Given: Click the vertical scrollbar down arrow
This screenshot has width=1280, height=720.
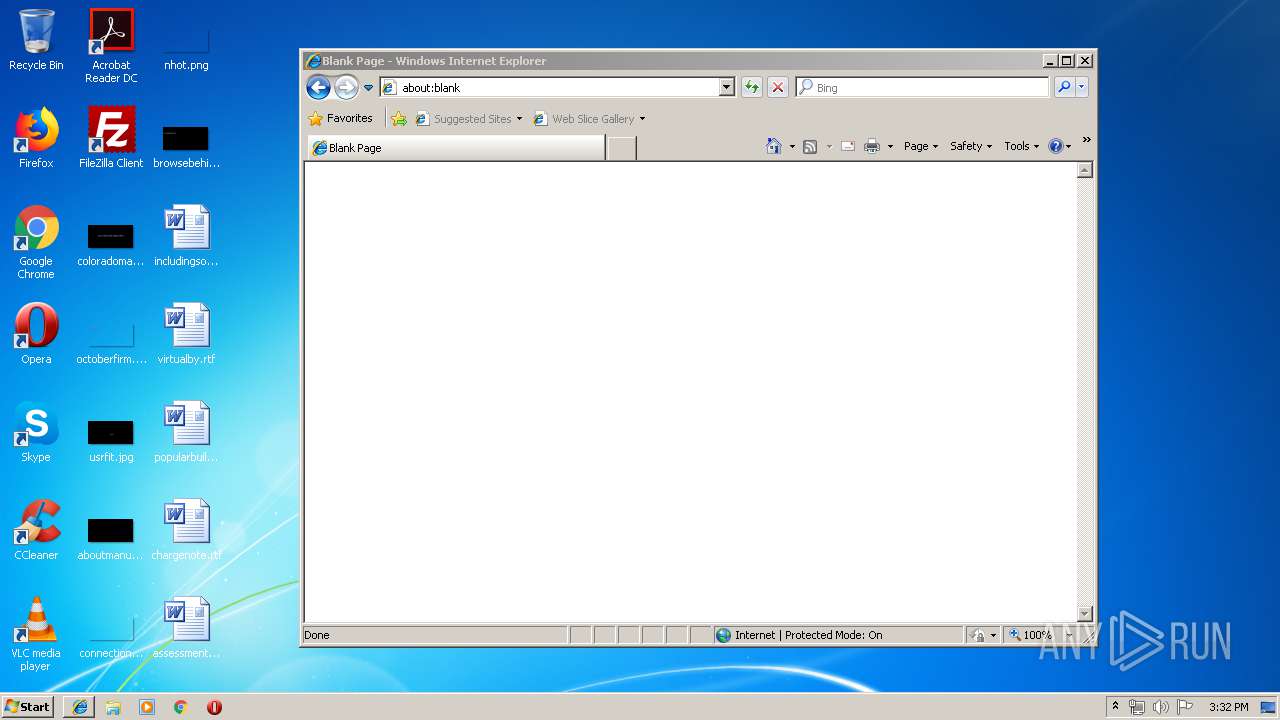Looking at the screenshot, I should (x=1085, y=613).
